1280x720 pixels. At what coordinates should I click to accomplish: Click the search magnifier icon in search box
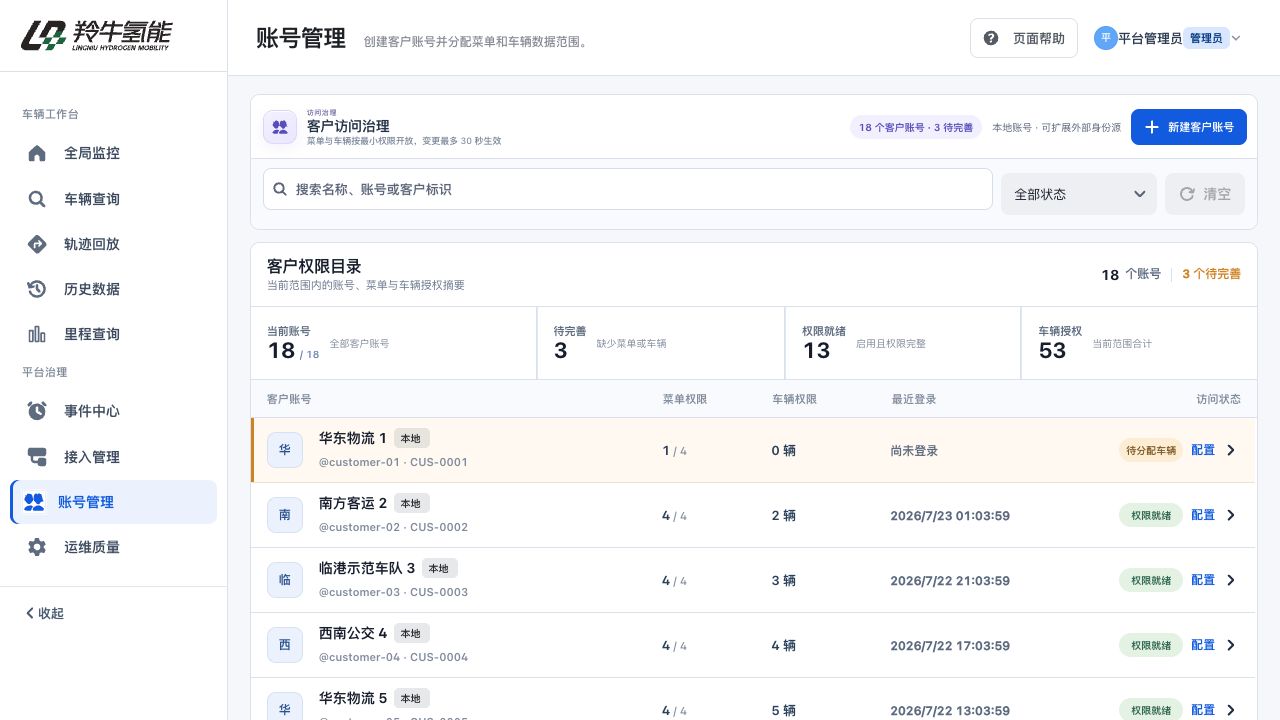point(281,189)
